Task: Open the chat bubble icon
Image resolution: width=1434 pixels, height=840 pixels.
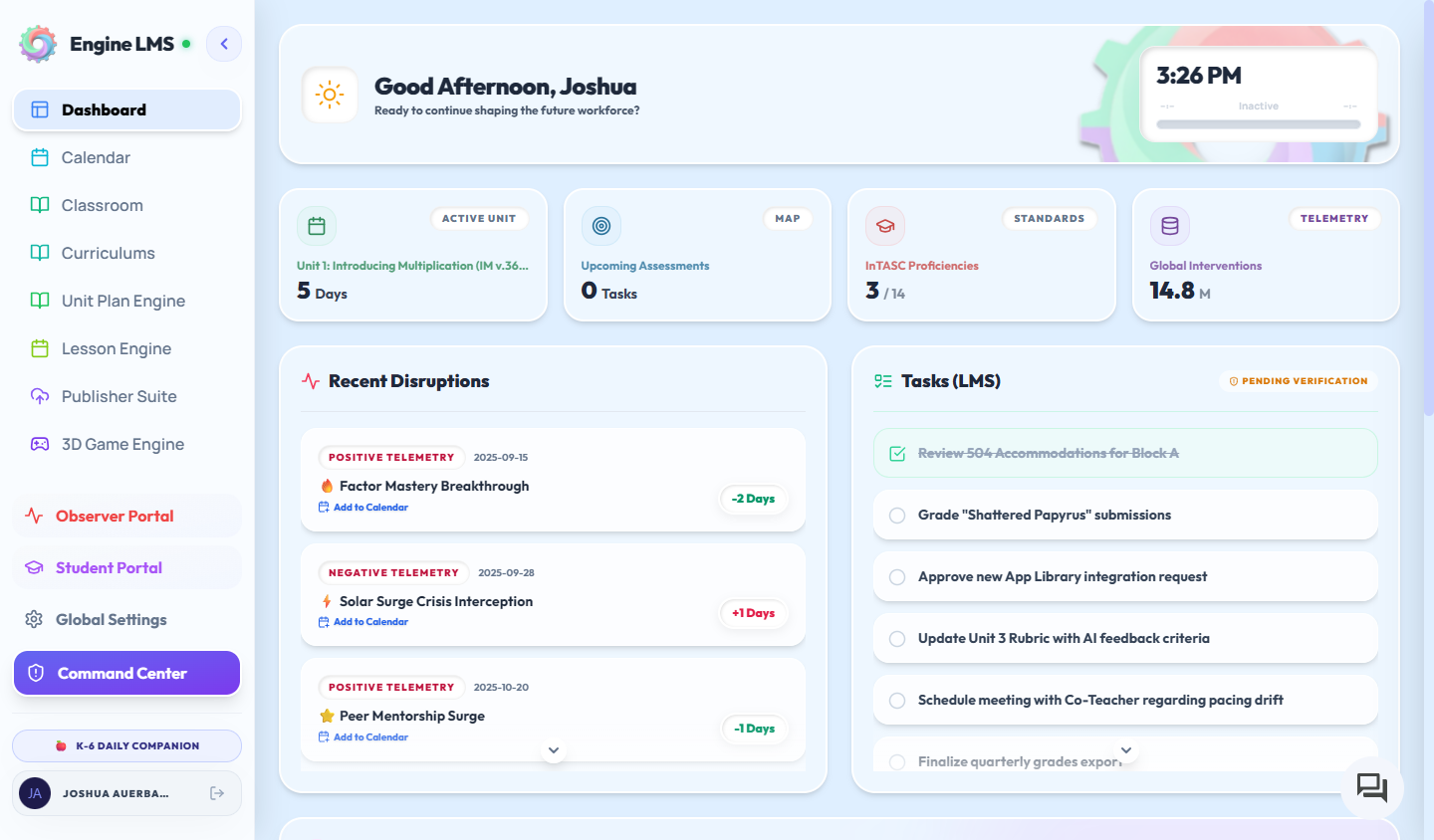Action: click(x=1372, y=788)
